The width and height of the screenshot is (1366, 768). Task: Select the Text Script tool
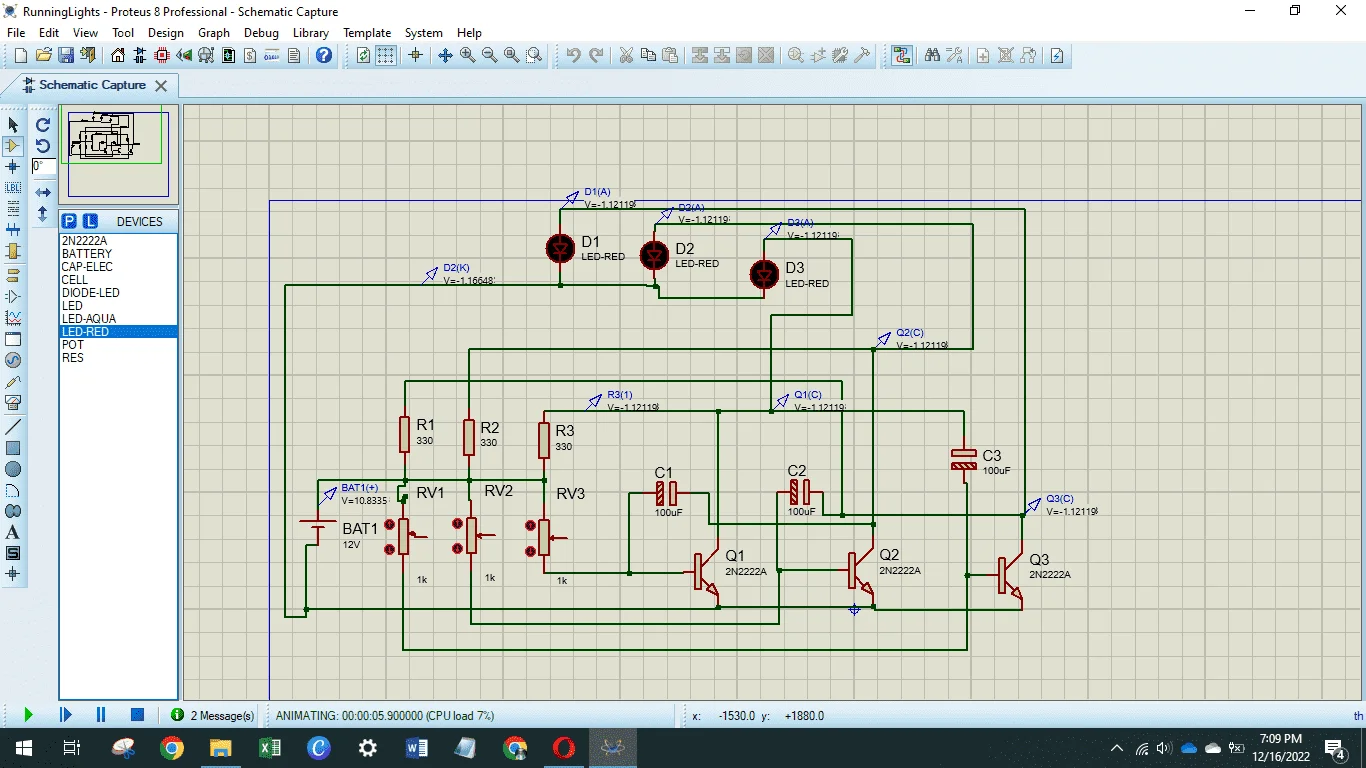(x=13, y=209)
